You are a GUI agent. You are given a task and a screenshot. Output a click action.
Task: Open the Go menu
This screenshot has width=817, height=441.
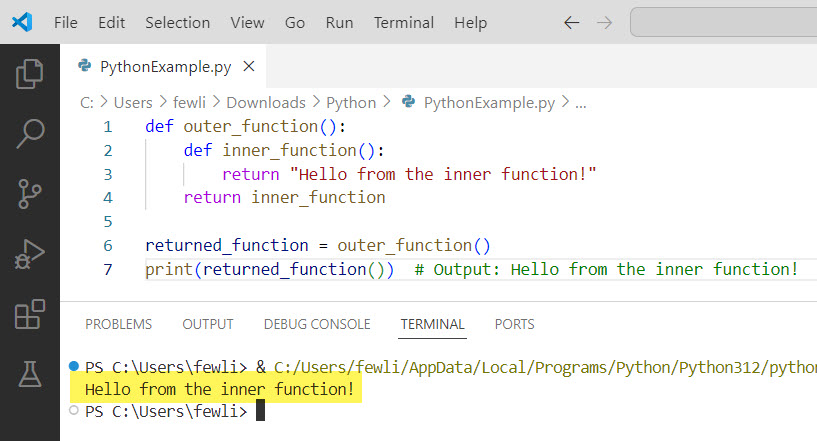pyautogui.click(x=295, y=22)
